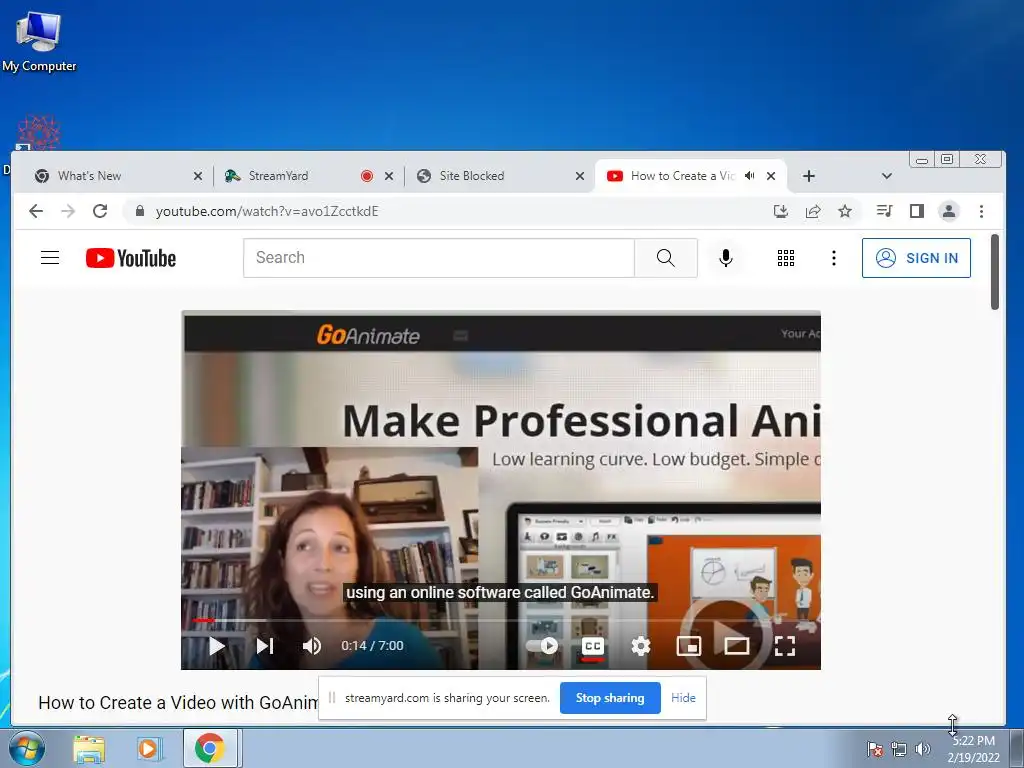Click the browser forward arrow
Screen dimensions: 1024x768
[68, 211]
